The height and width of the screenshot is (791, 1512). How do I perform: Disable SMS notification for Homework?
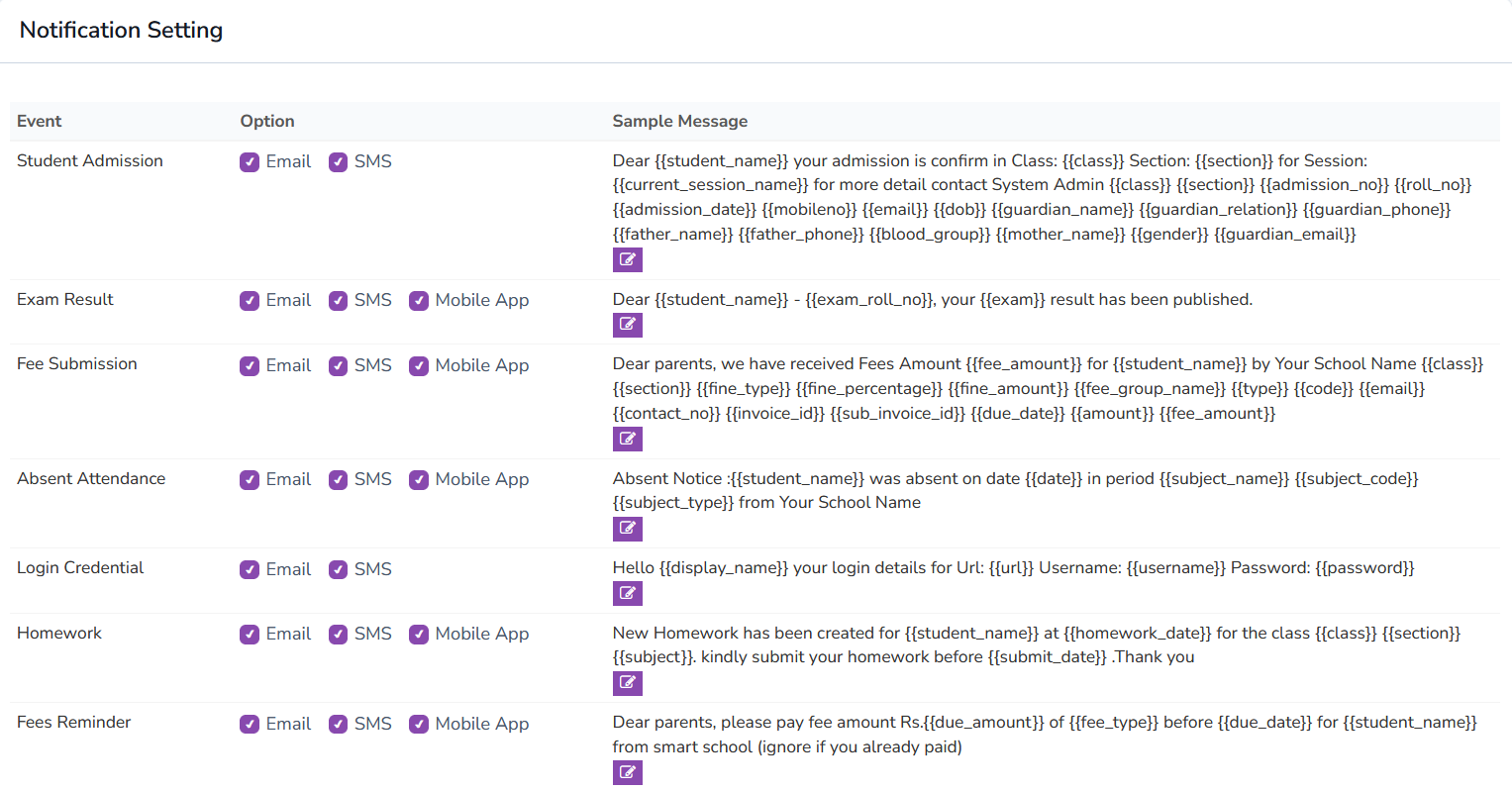point(339,635)
